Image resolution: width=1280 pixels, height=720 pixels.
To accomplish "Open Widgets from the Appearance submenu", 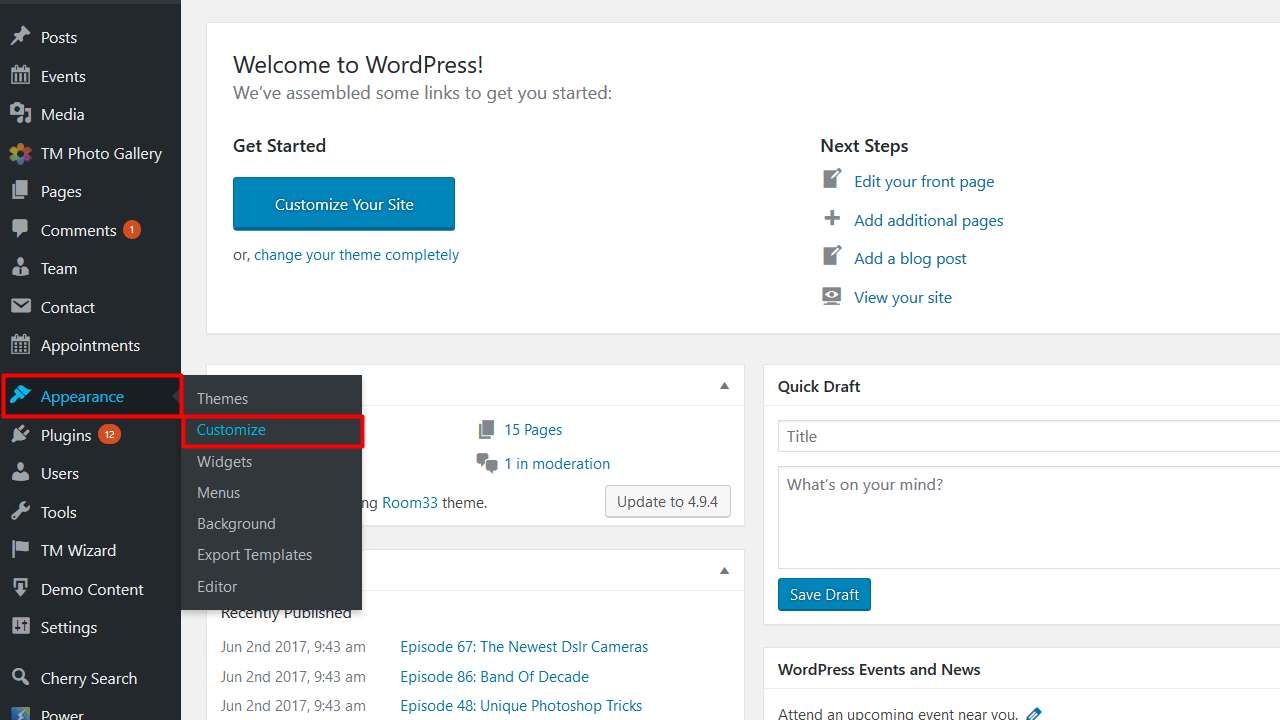I will 224,462.
